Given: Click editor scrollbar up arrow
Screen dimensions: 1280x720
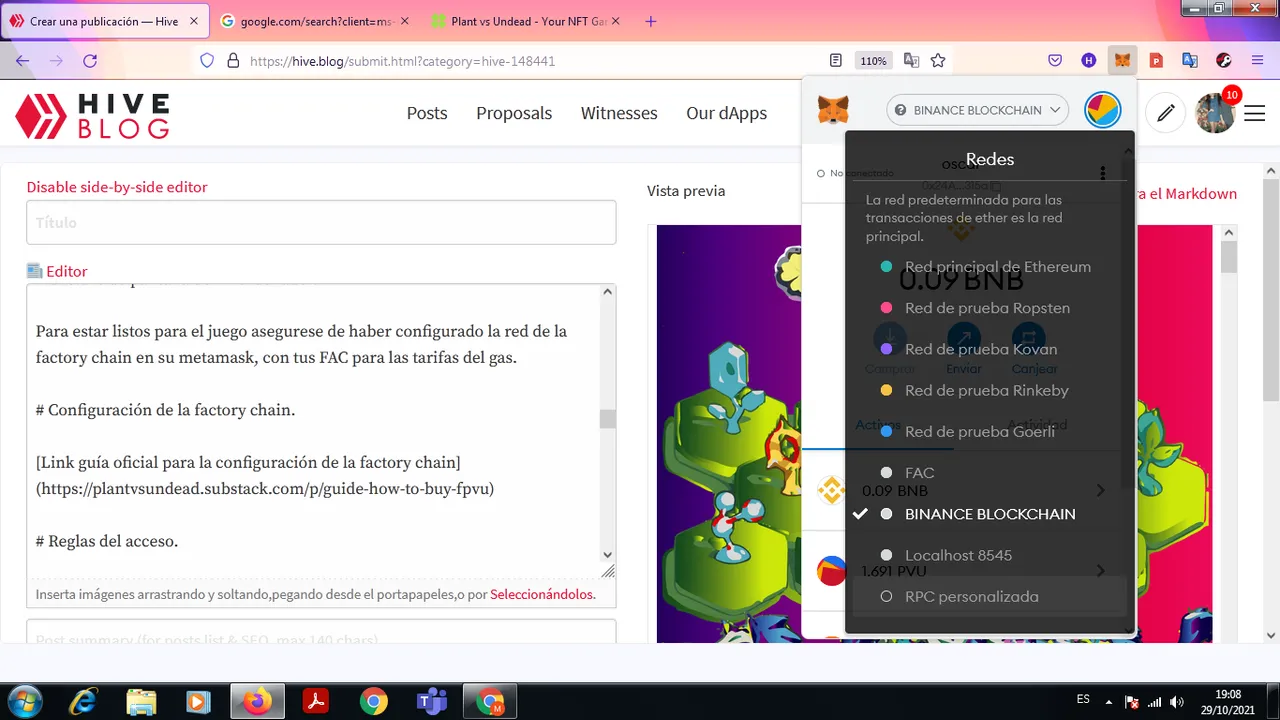Looking at the screenshot, I should point(607,292).
